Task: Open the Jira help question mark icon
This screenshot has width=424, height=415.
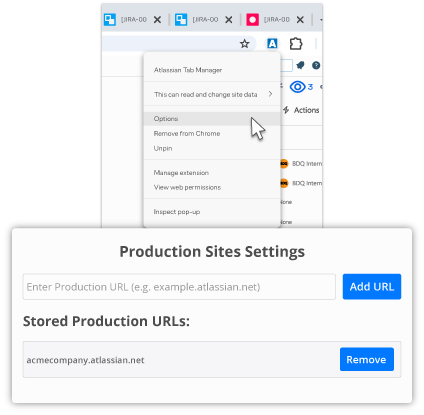Action: (316, 65)
